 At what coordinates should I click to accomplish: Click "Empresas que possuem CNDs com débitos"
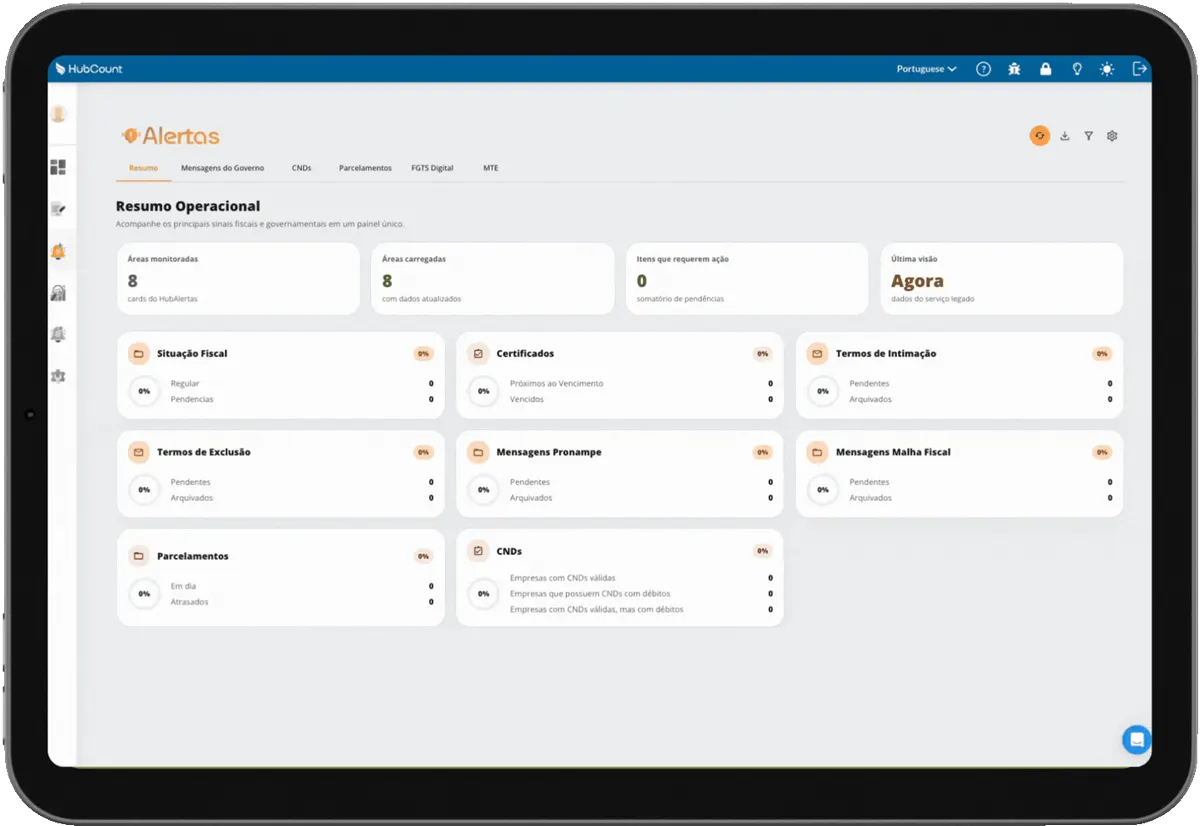click(641, 593)
